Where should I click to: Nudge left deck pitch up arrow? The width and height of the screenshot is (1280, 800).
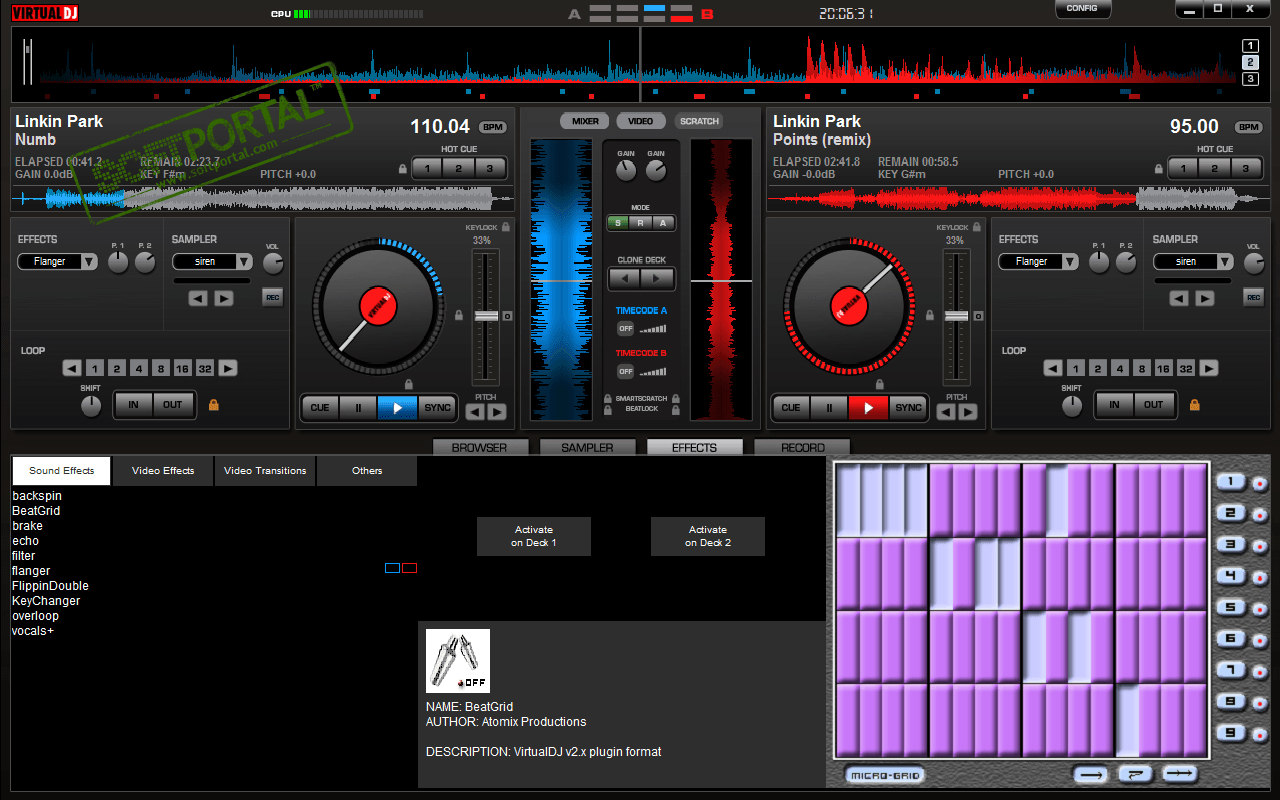click(x=497, y=412)
